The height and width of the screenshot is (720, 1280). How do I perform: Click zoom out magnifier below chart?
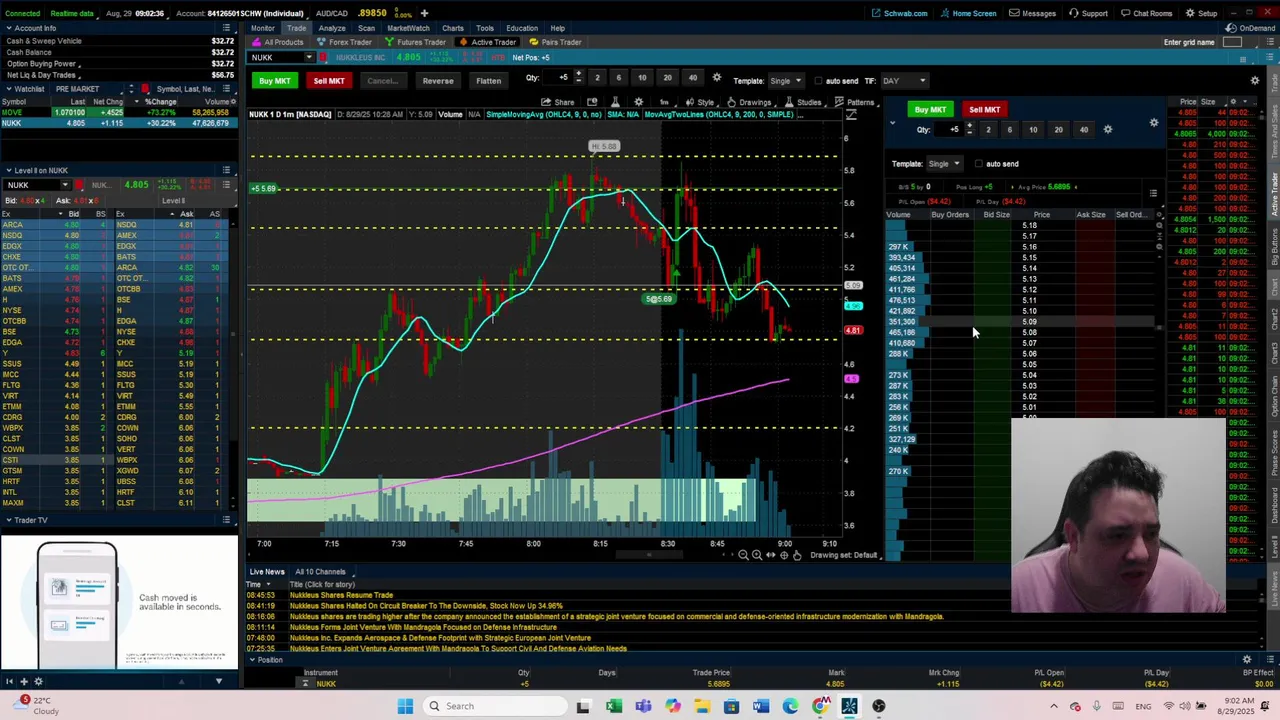(743, 555)
